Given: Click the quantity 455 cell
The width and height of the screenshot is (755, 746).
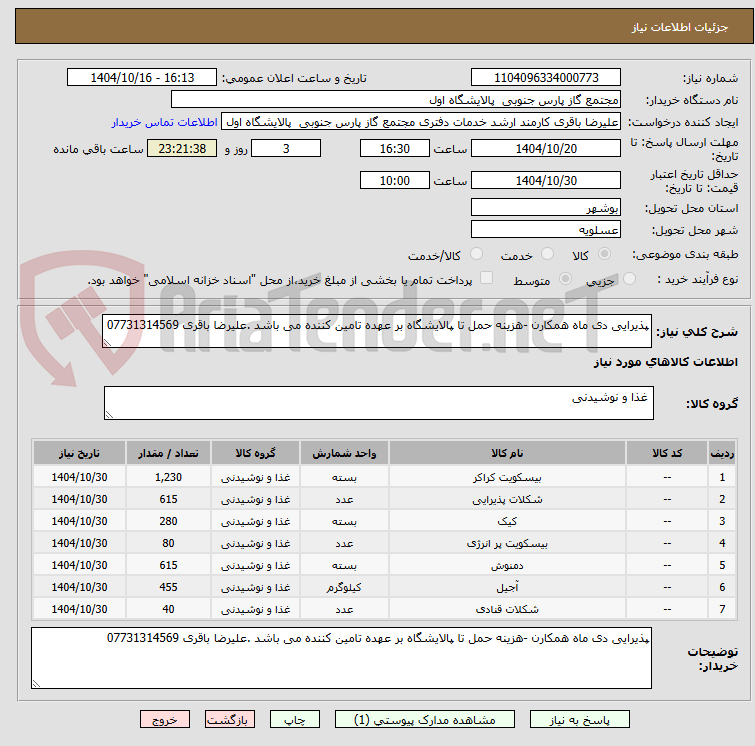Looking at the screenshot, I should click(168, 587).
